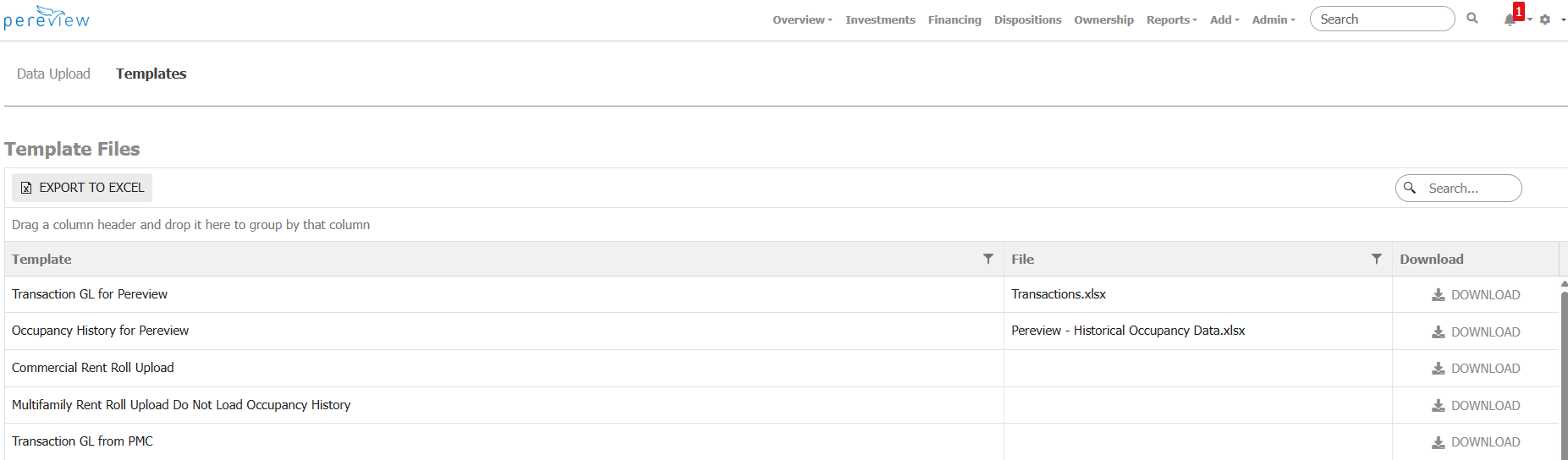Click the magnifier icon beside top search

coord(1472,19)
